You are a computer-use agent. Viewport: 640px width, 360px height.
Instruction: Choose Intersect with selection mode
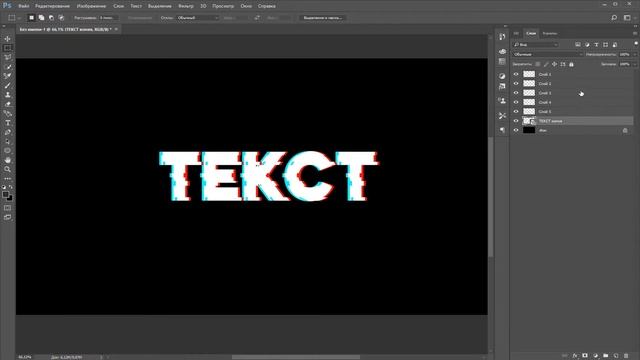coord(61,18)
